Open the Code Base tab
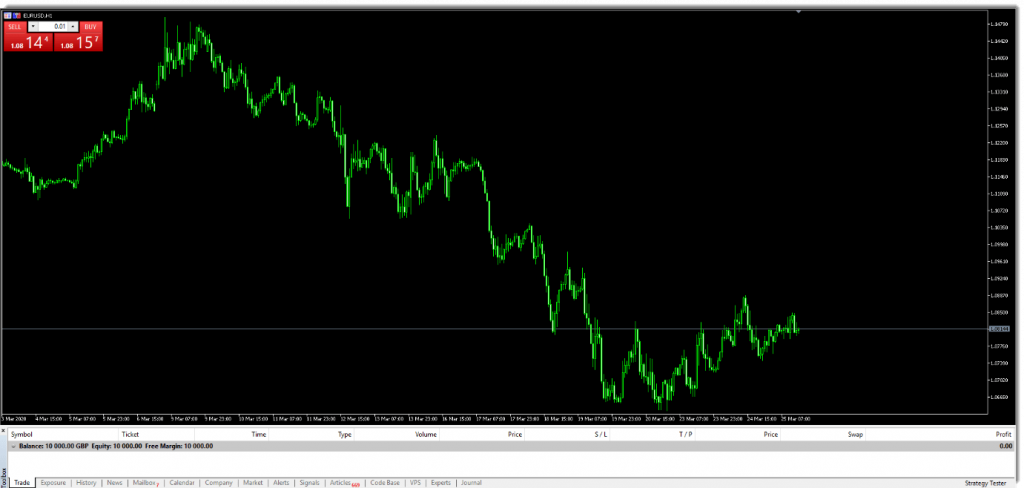Viewport: 1024px width, 488px height. tap(385, 483)
